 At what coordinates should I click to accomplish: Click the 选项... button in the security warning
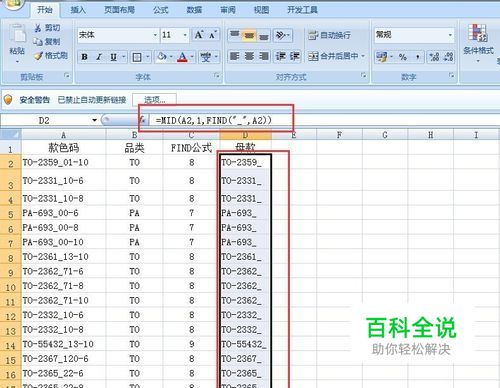[154, 100]
